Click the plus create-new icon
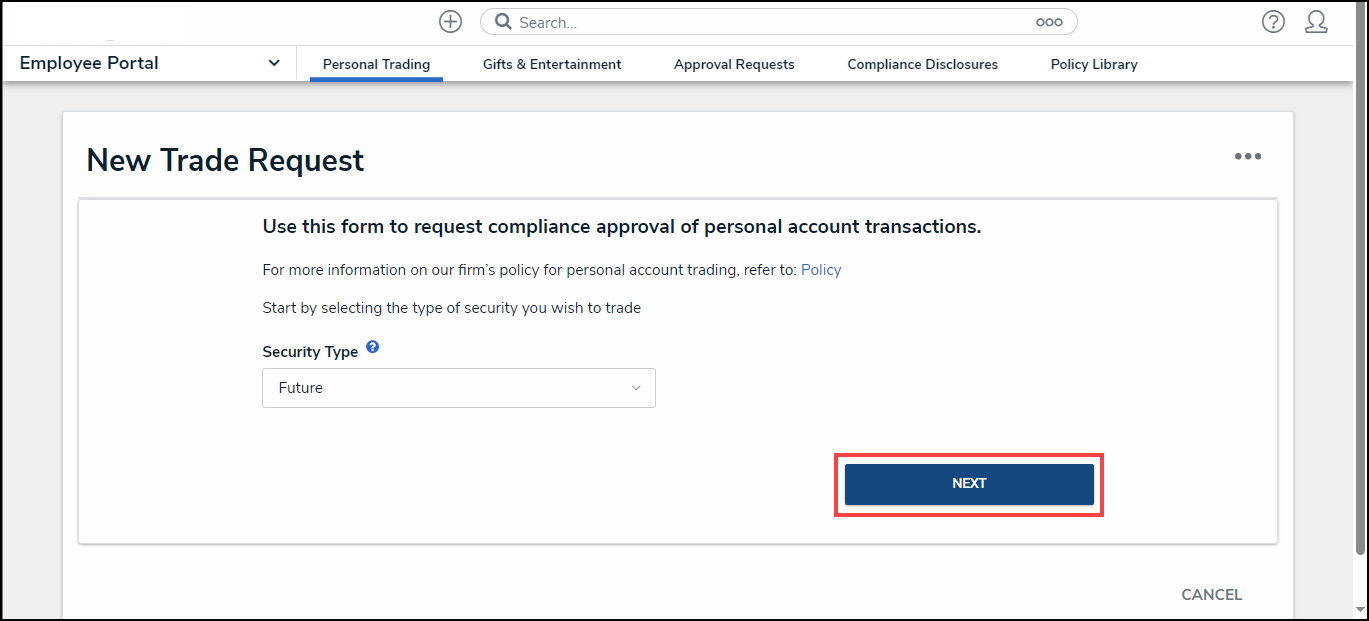 (450, 22)
